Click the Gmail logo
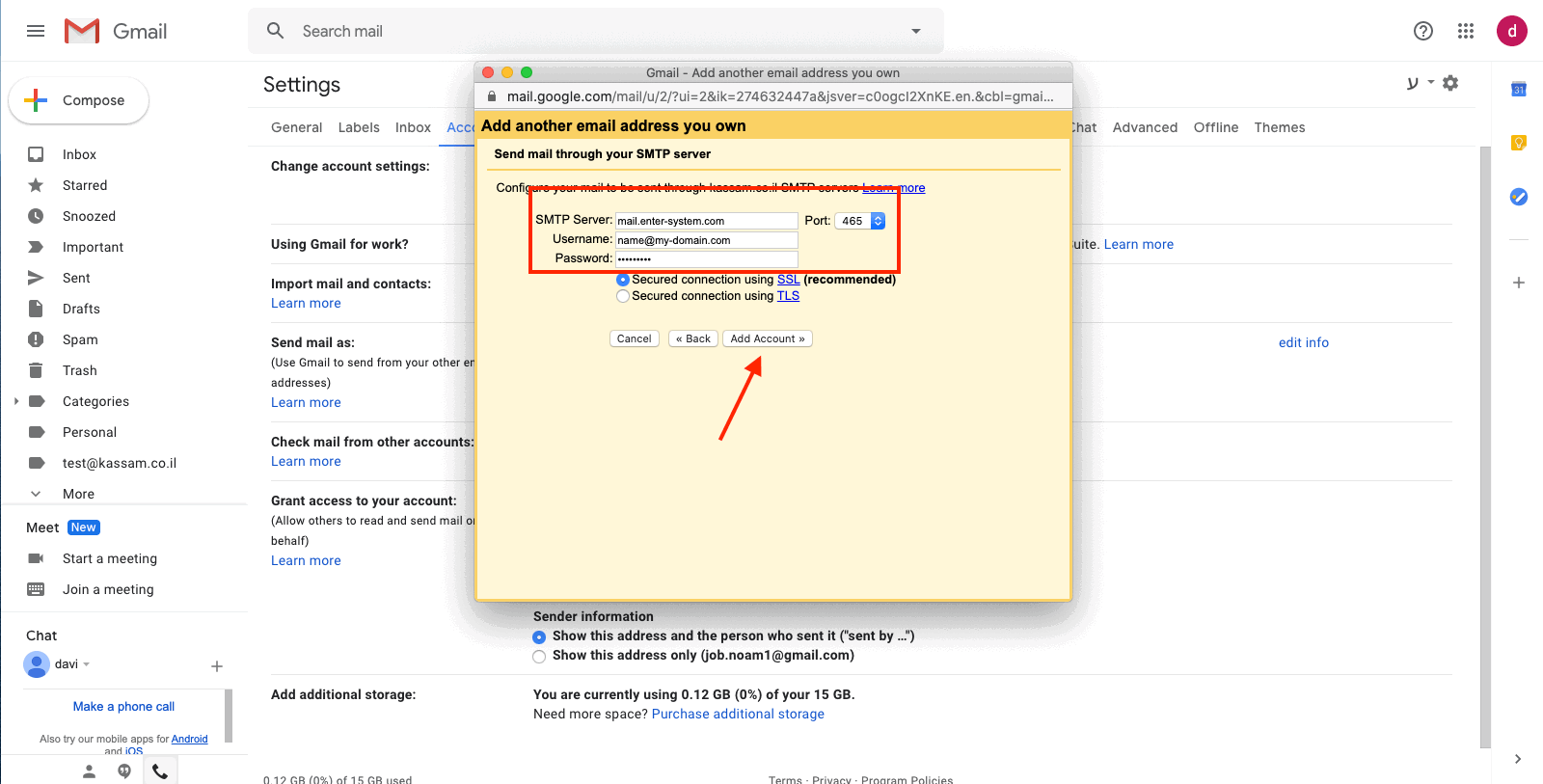 (x=116, y=31)
